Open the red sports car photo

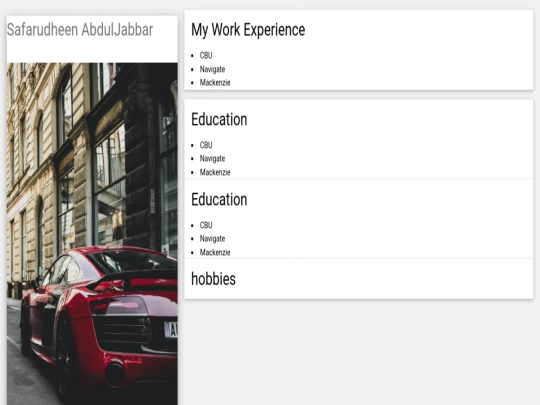point(92,233)
